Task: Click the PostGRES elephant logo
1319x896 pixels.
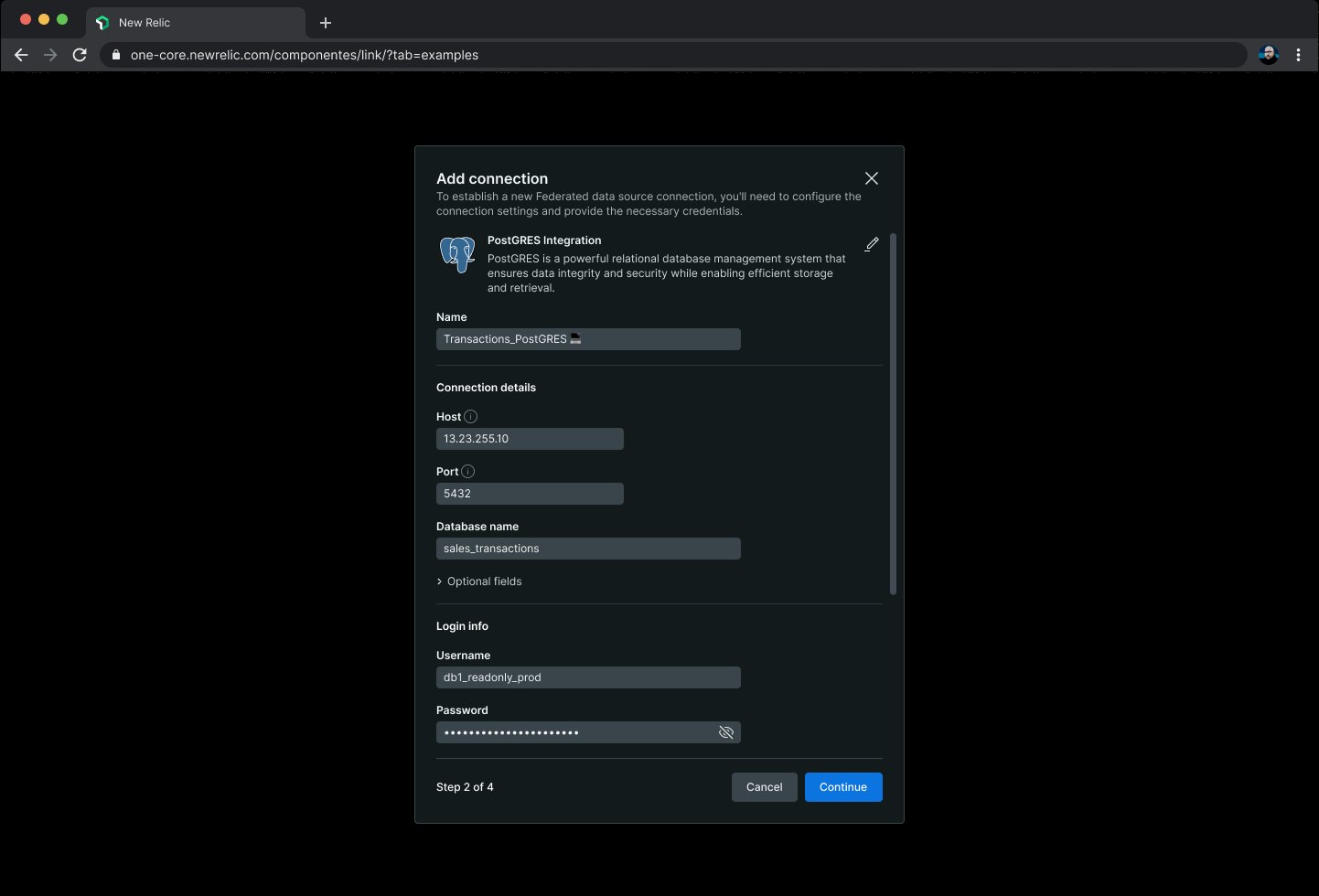Action: [457, 254]
